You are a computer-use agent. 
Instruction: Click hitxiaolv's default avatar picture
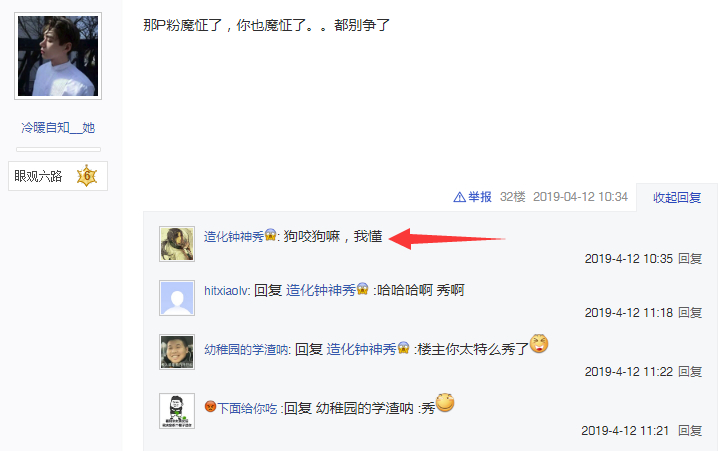[177, 298]
